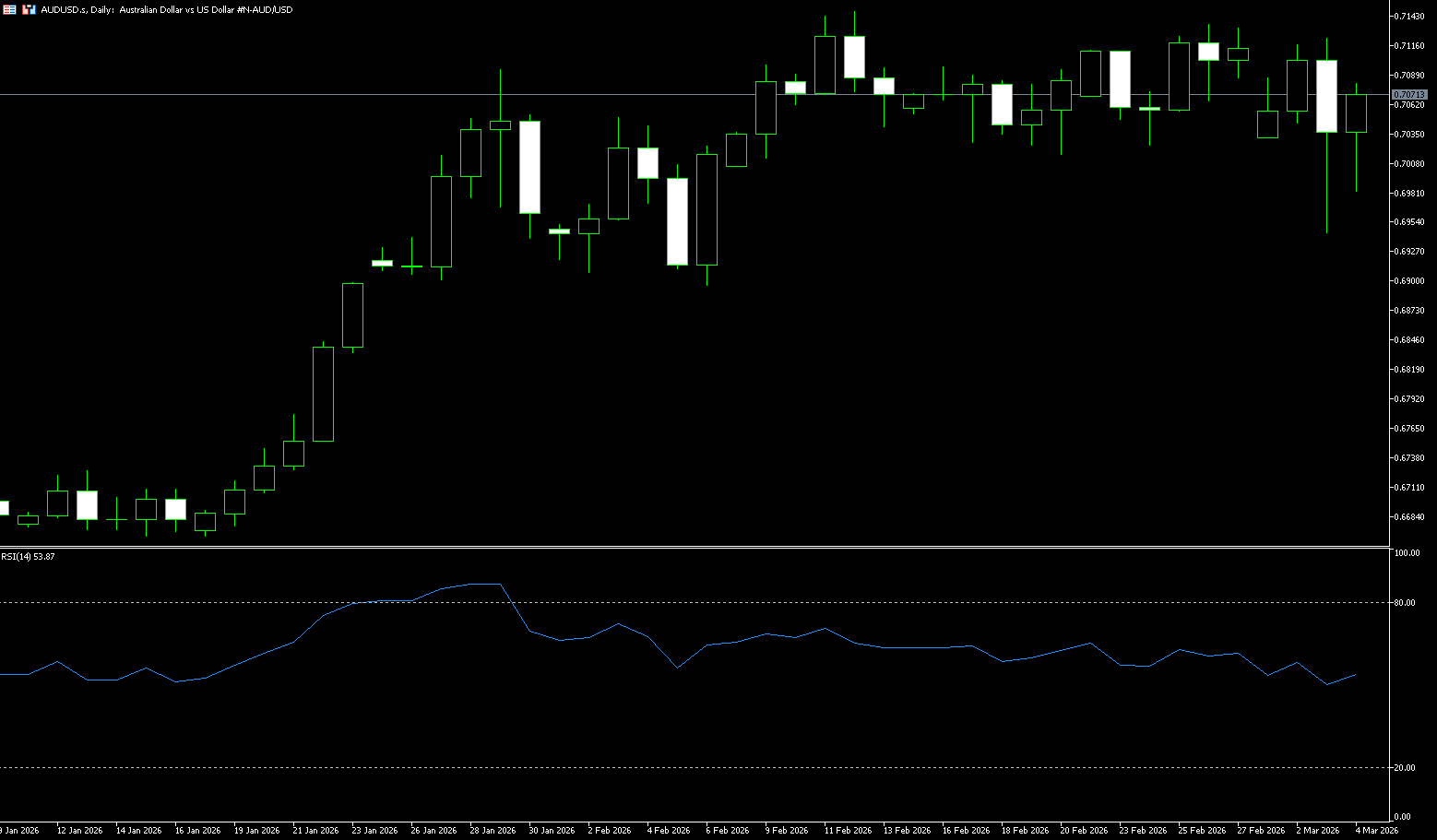Click the One Click Trading panel icon
Screen dimensions: 1437x840
pyautogui.click(x=9, y=9)
